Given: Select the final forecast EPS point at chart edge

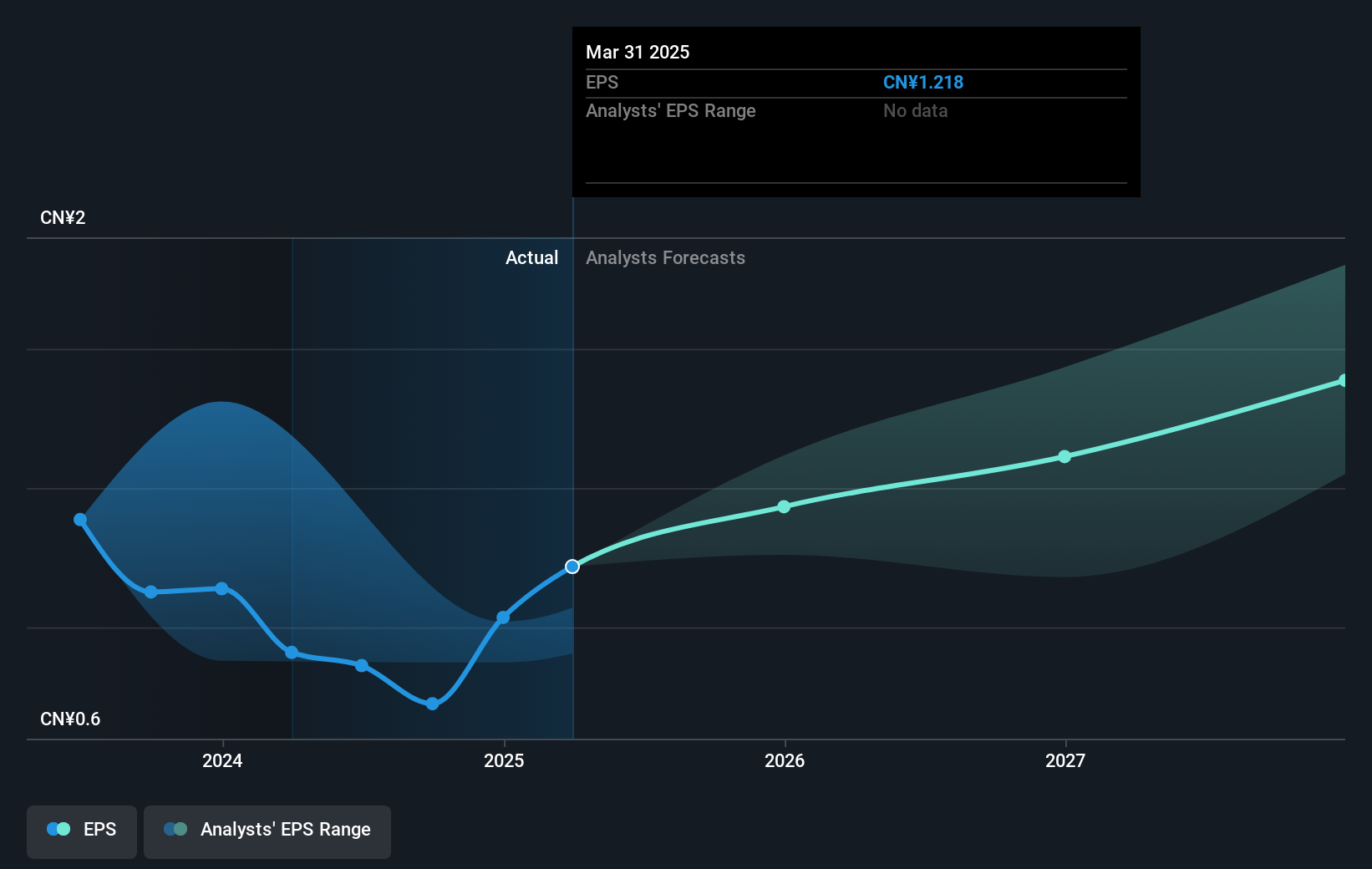Looking at the screenshot, I should [1343, 380].
